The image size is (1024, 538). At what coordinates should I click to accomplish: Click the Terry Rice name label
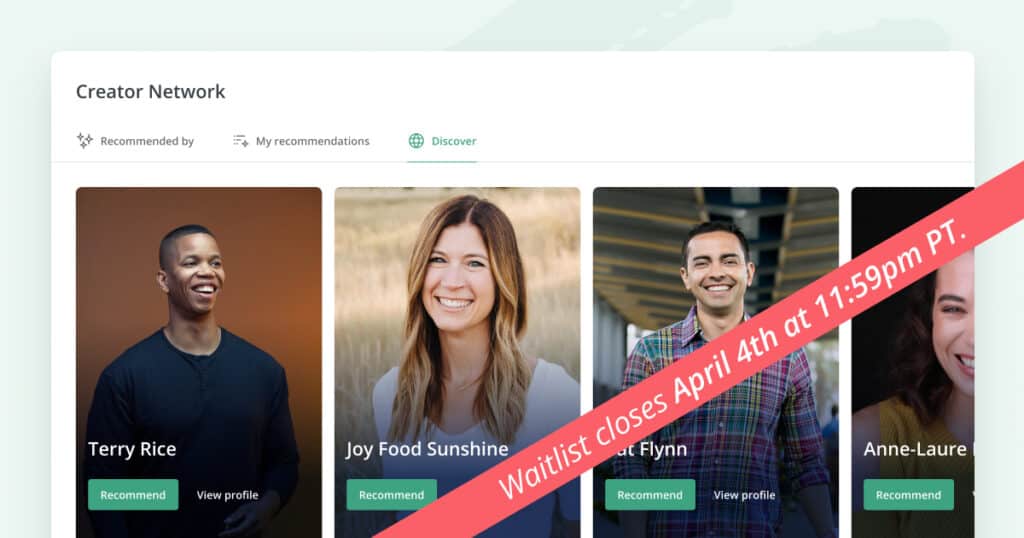coord(132,449)
